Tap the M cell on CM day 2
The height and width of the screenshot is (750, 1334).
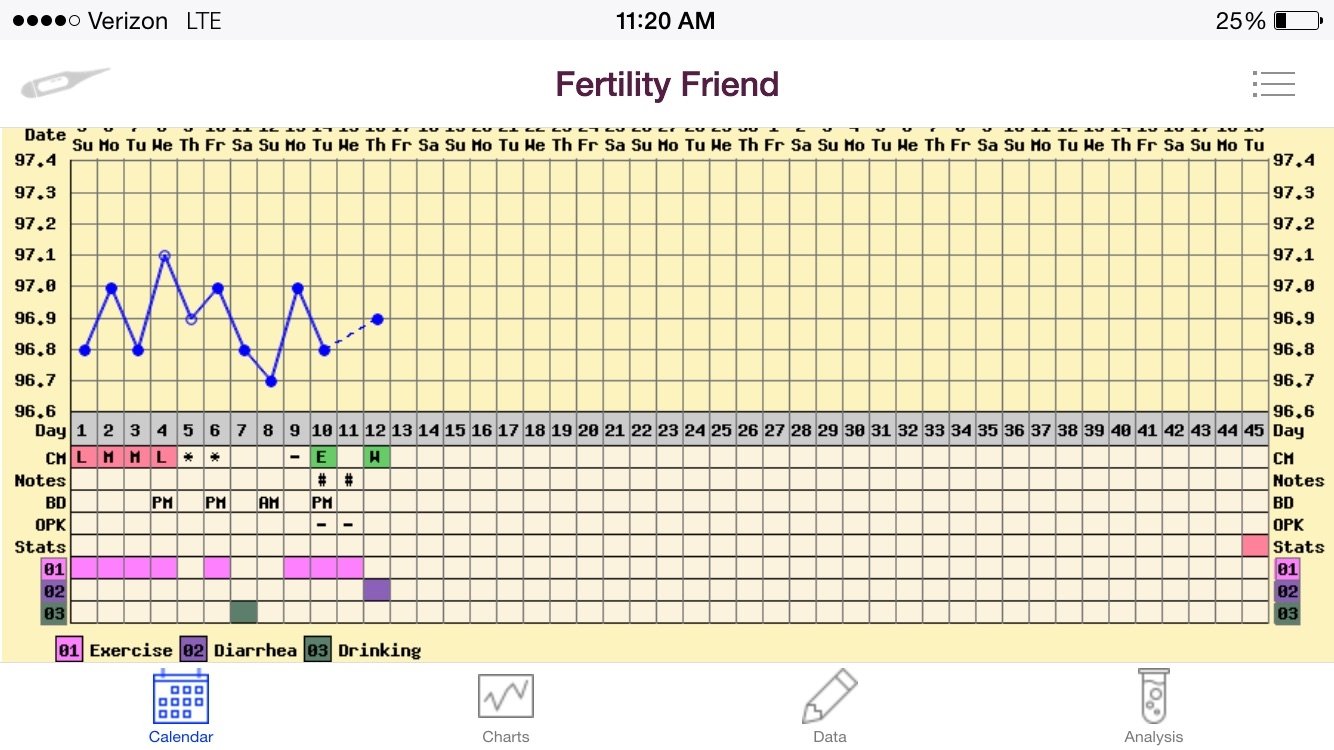click(x=111, y=457)
